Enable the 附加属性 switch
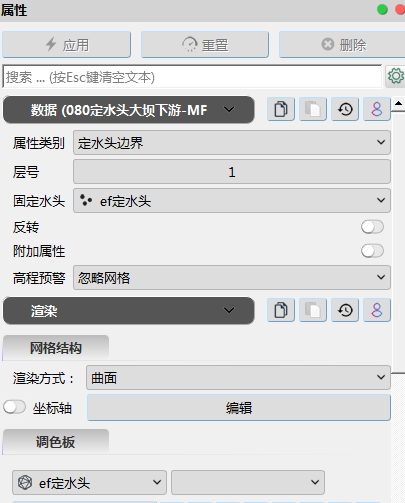This screenshot has width=405, height=503. (x=372, y=251)
